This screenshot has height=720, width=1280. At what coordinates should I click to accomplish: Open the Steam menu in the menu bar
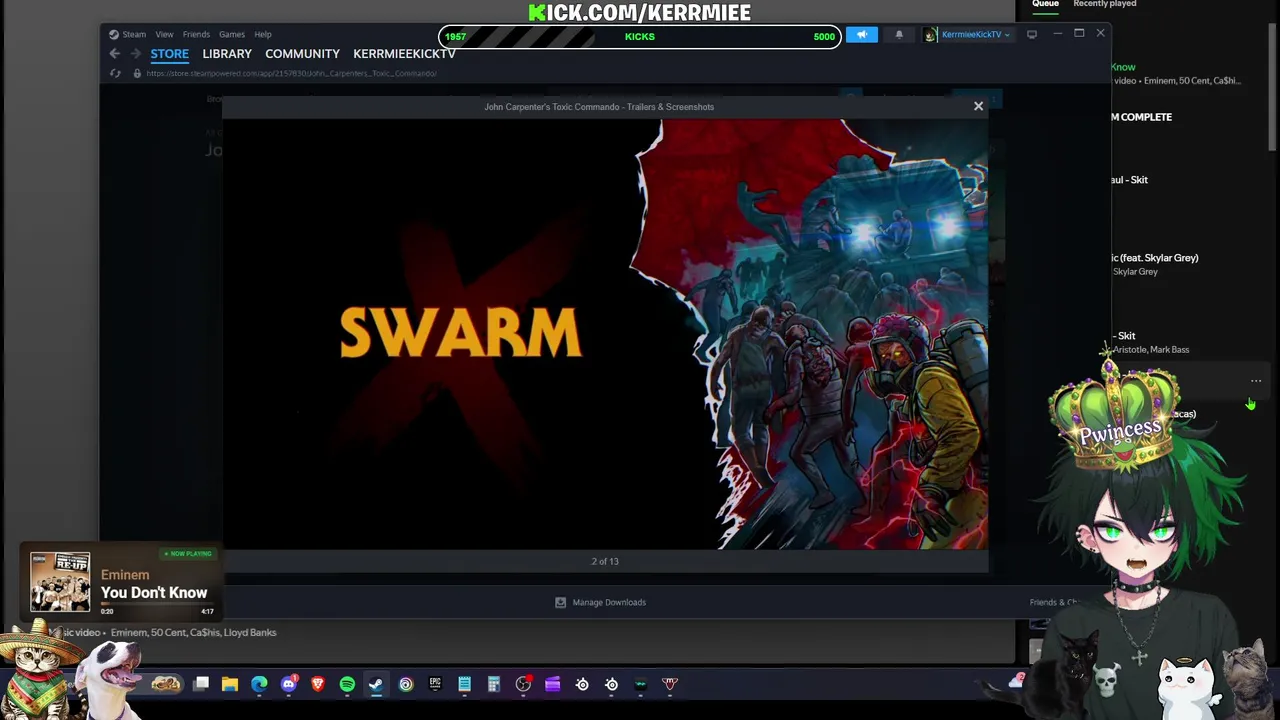[x=134, y=34]
